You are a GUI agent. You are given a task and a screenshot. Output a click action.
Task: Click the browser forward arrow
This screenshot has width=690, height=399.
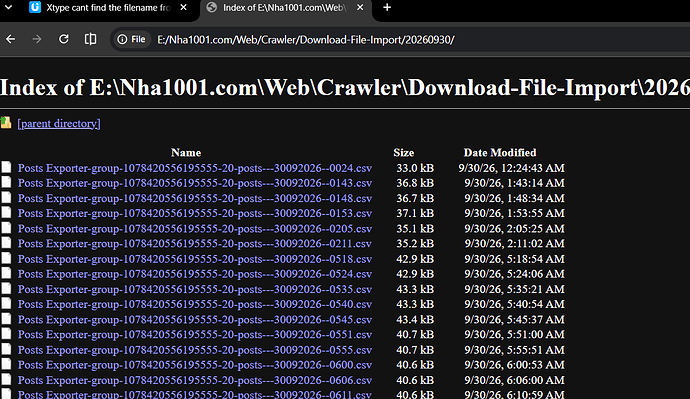coord(37,39)
